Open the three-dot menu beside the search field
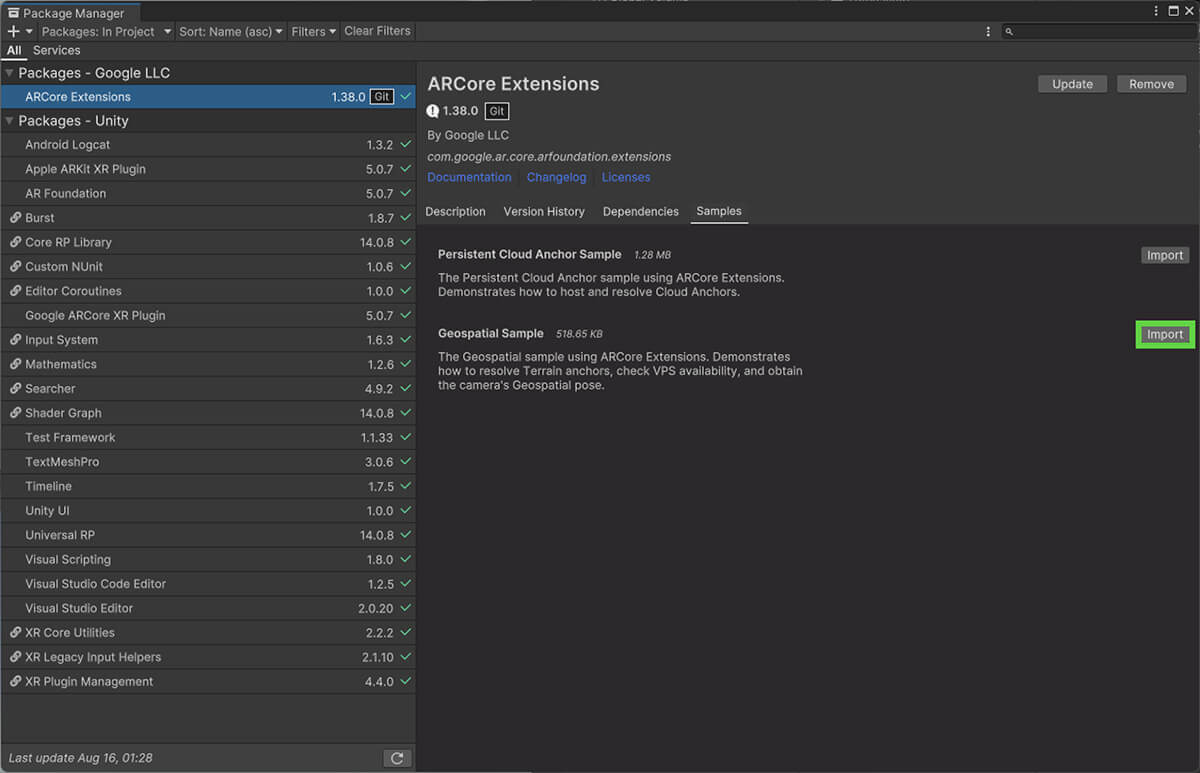The image size is (1200, 773). 989,31
